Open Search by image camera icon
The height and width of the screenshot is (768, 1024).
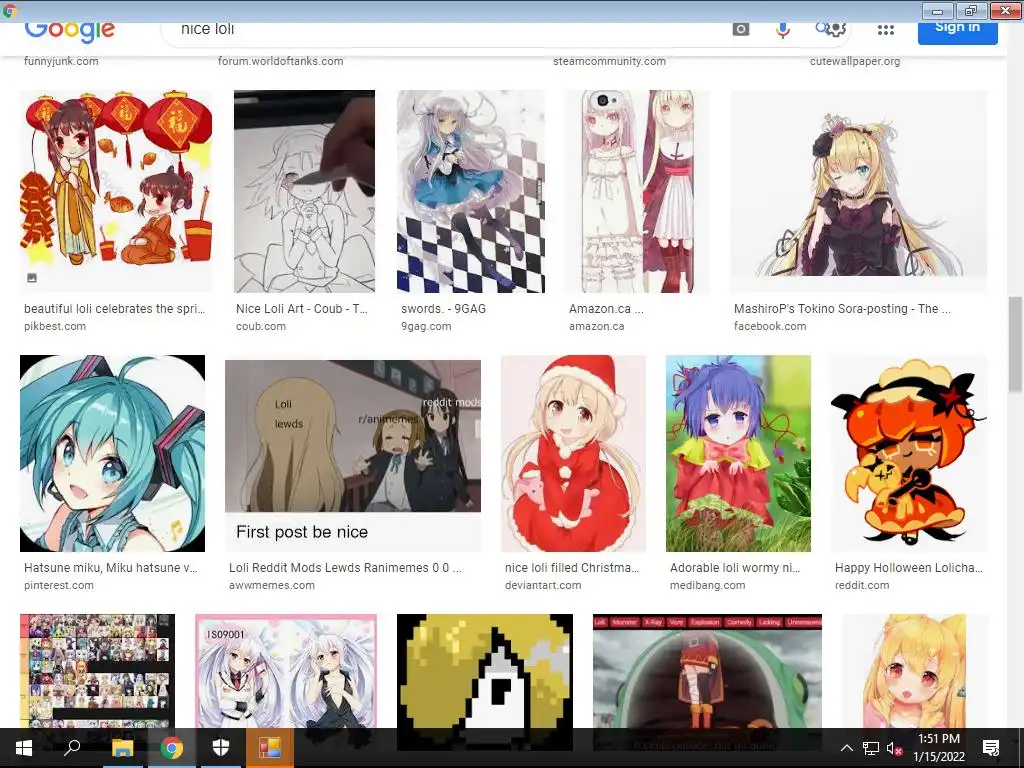[x=741, y=29]
